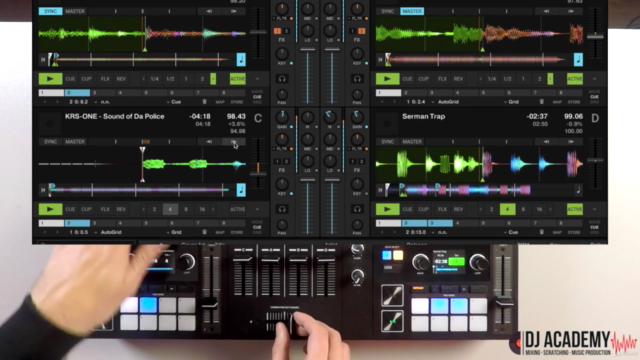Image resolution: width=640 pixels, height=360 pixels.
Task: Enable SYNC on deck D
Action: click(x=388, y=142)
